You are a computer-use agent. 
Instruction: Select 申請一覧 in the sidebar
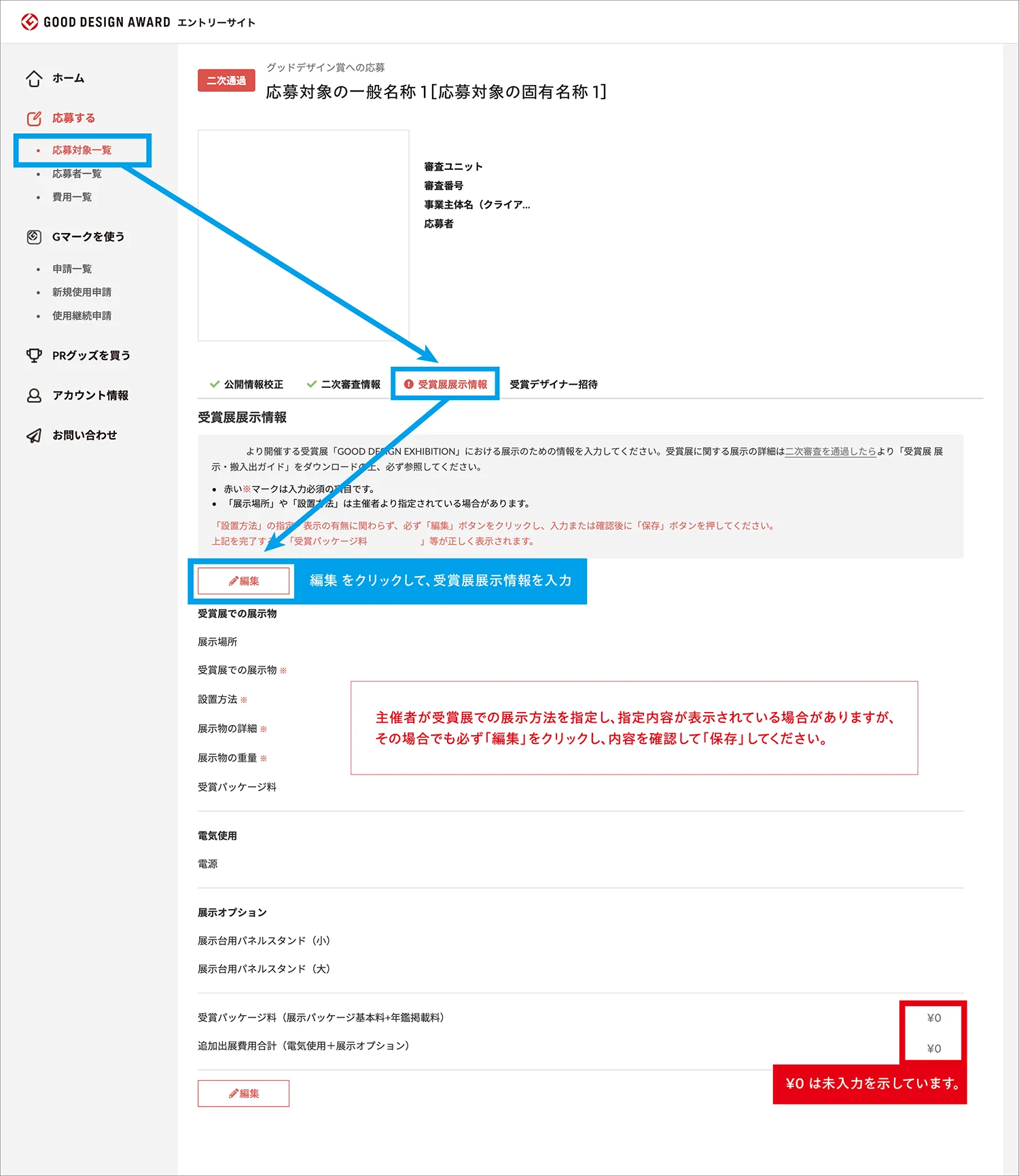point(72,269)
